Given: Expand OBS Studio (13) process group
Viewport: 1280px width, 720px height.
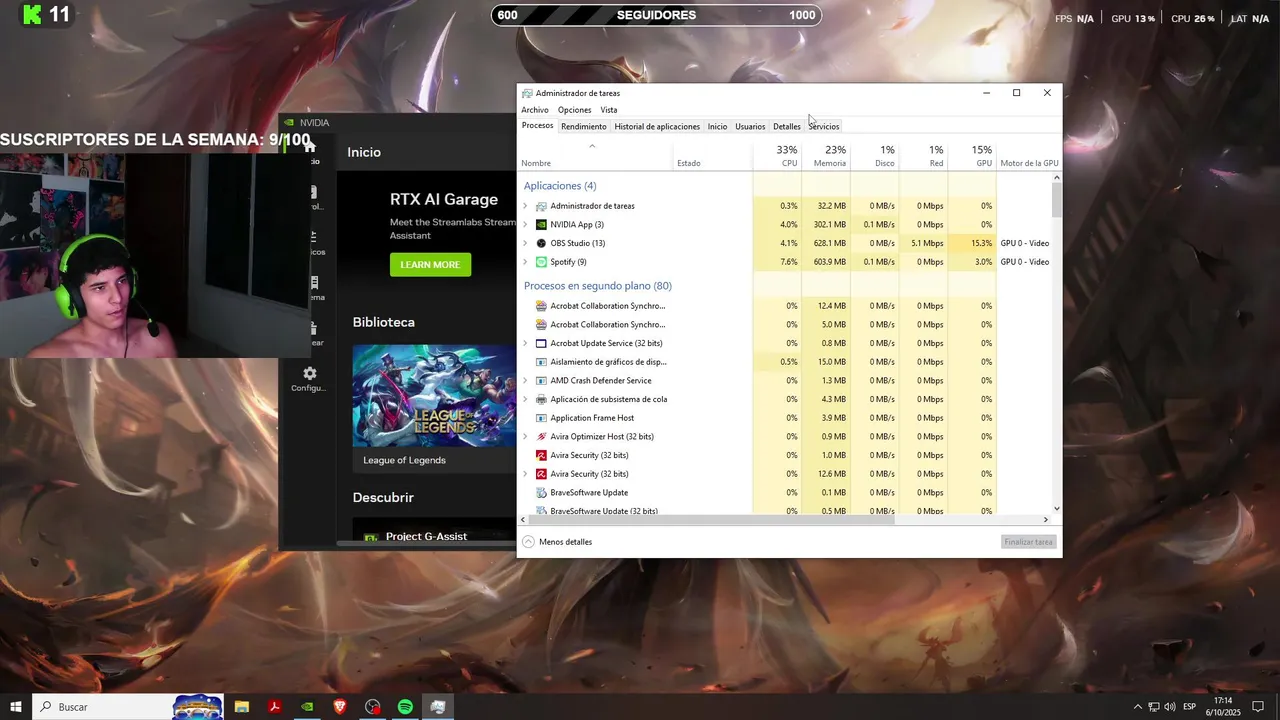Looking at the screenshot, I should point(525,243).
